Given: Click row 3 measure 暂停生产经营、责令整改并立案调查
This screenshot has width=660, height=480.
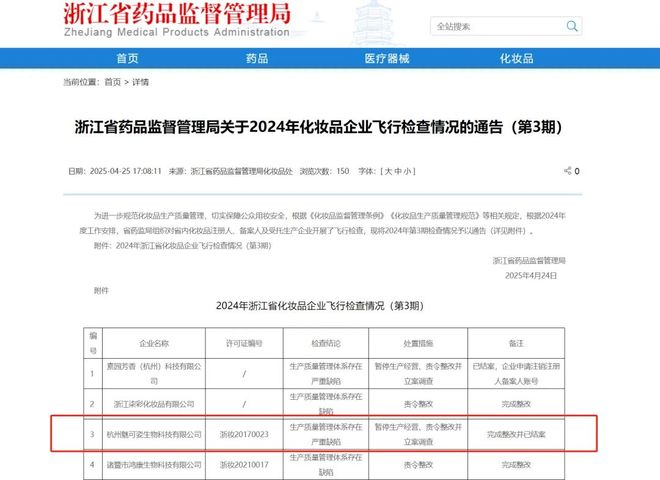Looking at the screenshot, I should [418, 434].
